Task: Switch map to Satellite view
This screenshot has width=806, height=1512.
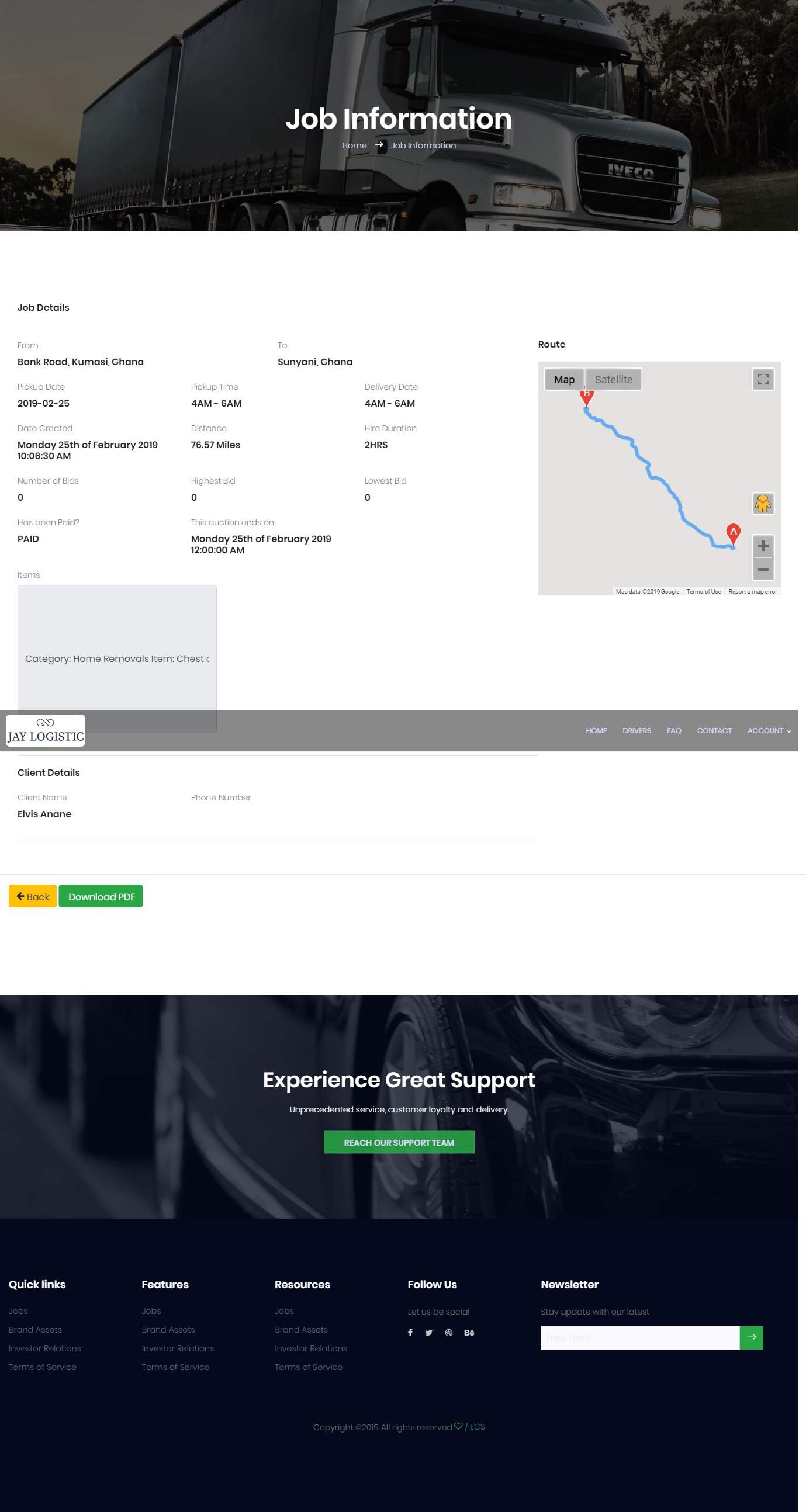Action: point(614,379)
